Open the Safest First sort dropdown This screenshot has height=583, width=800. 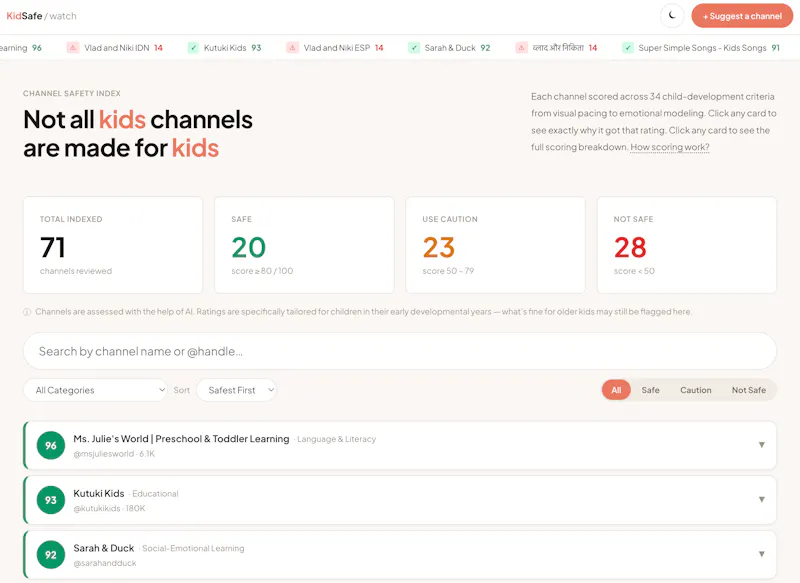[236, 390]
